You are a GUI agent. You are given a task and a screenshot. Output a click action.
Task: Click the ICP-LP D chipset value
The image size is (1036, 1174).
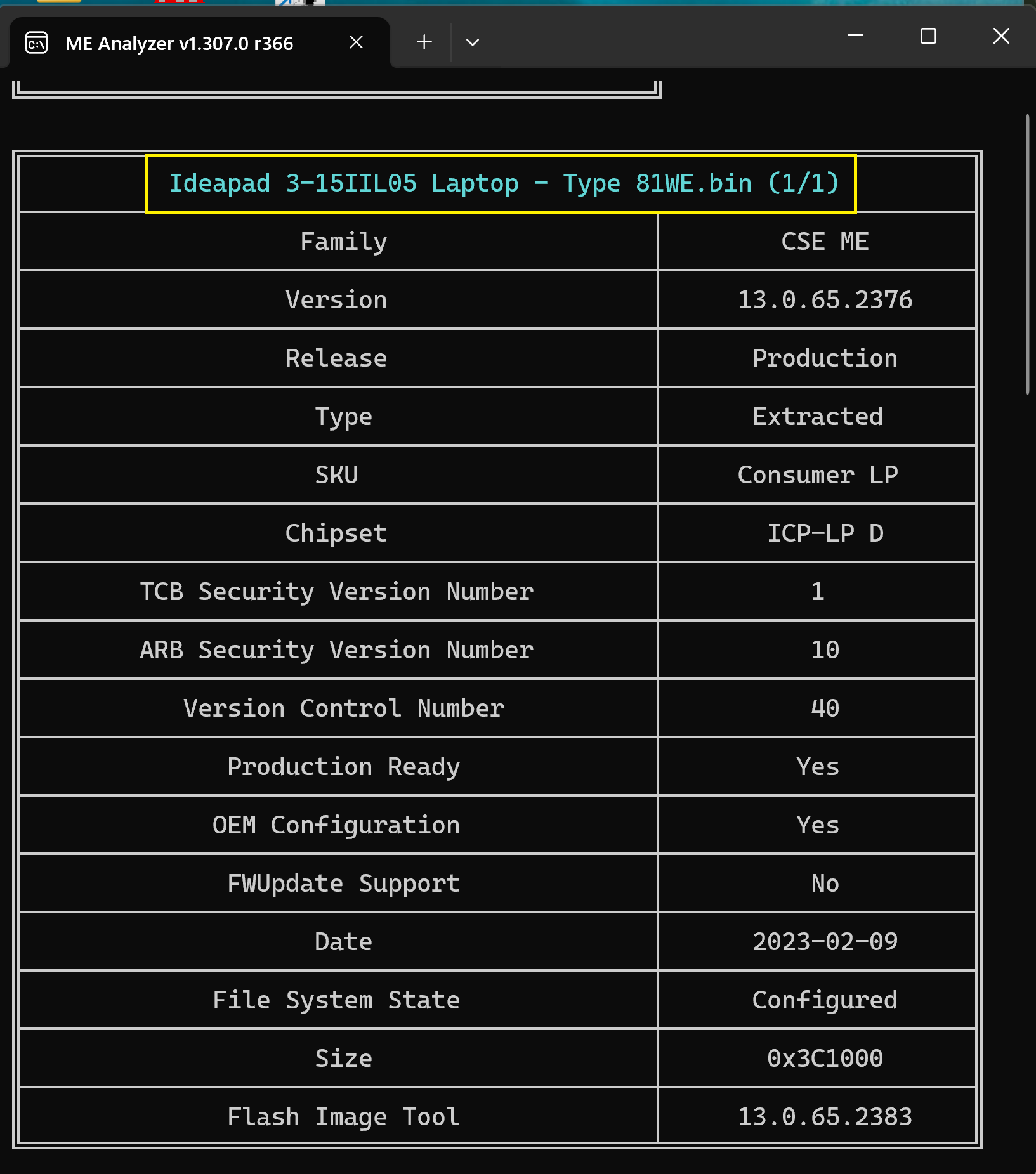pos(824,533)
